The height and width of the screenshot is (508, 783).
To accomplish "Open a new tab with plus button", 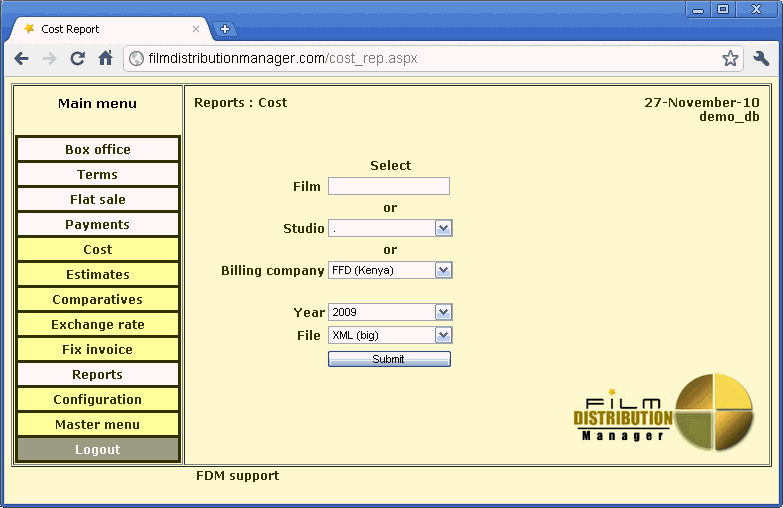I will point(224,29).
